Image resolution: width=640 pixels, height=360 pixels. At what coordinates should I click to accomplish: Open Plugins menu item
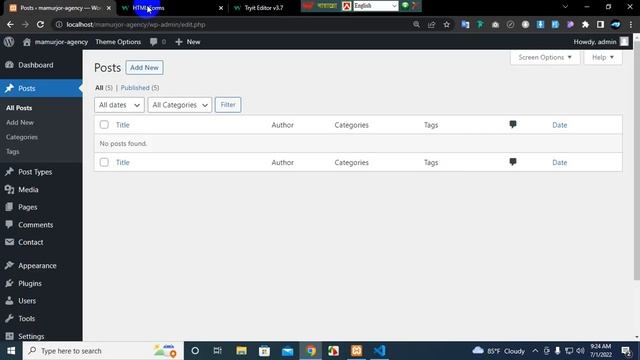(41, 283)
